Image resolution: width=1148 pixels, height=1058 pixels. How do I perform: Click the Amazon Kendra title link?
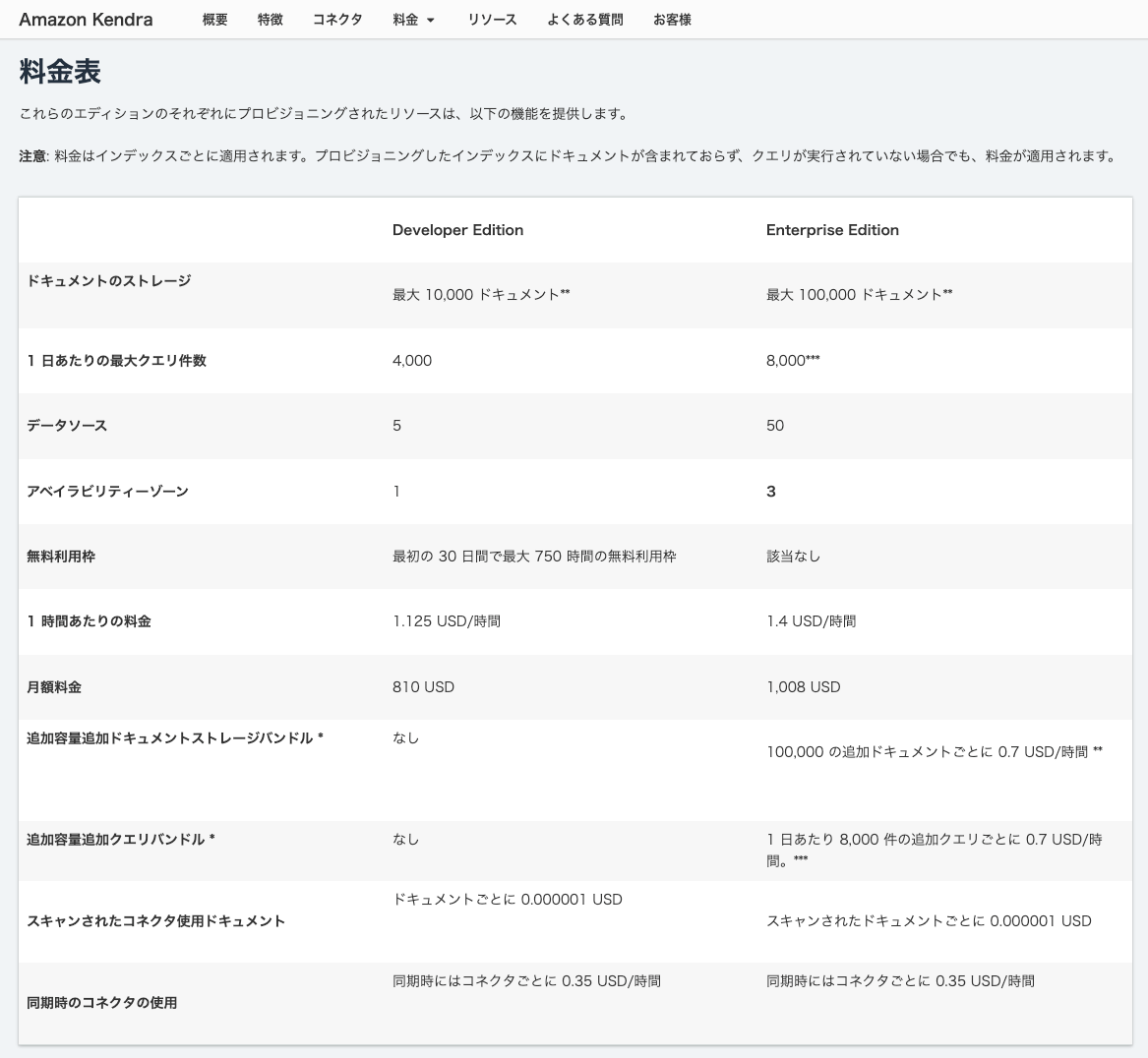coord(86,20)
